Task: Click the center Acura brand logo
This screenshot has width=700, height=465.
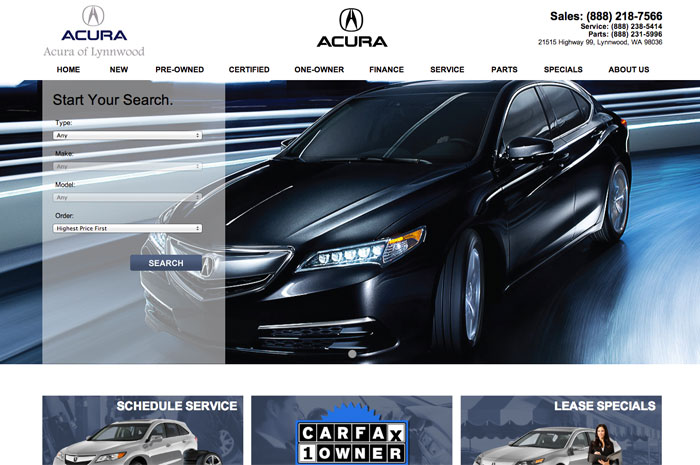Action: pos(352,28)
